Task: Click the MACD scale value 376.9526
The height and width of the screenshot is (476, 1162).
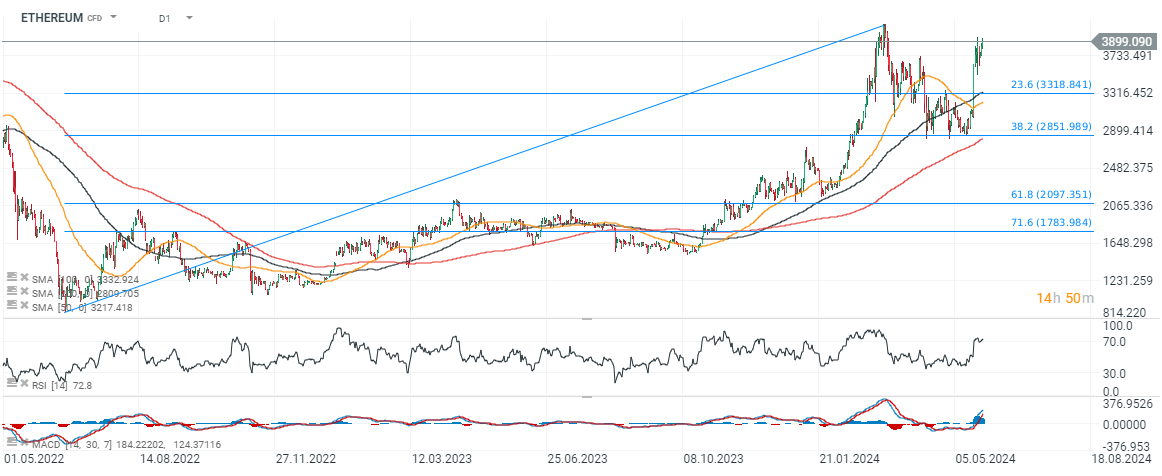Action: click(x=1129, y=404)
